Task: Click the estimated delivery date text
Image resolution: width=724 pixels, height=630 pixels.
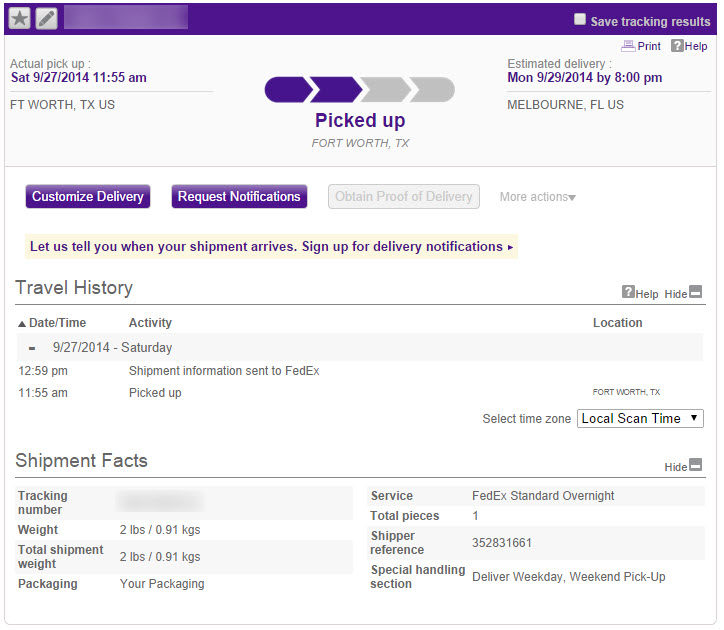Action: point(585,78)
